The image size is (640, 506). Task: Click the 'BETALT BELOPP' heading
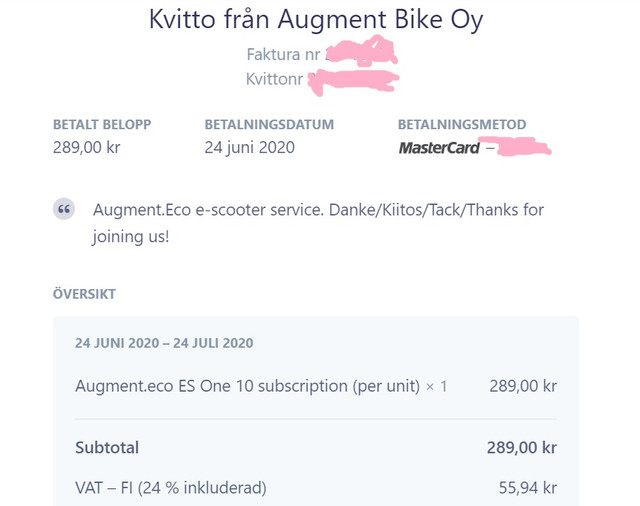pyautogui.click(x=102, y=124)
